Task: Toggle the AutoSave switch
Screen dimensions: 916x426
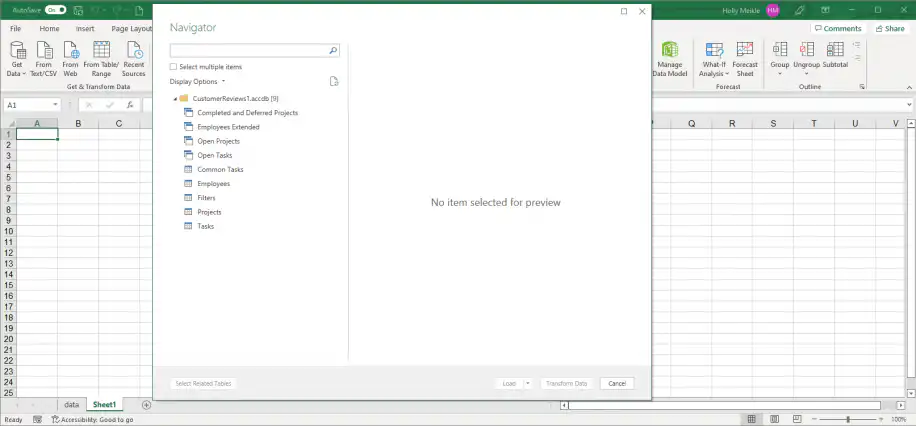Action: pyautogui.click(x=55, y=11)
